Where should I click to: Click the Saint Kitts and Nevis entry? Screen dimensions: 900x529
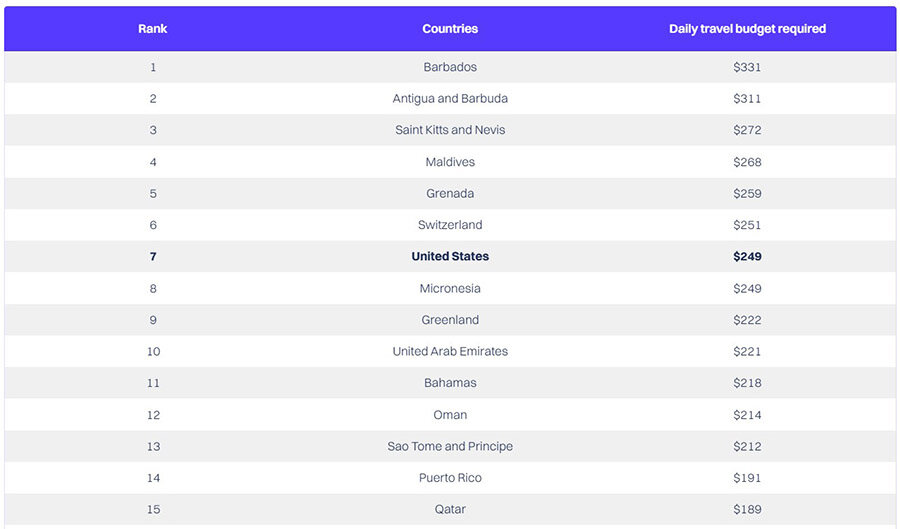click(x=450, y=130)
